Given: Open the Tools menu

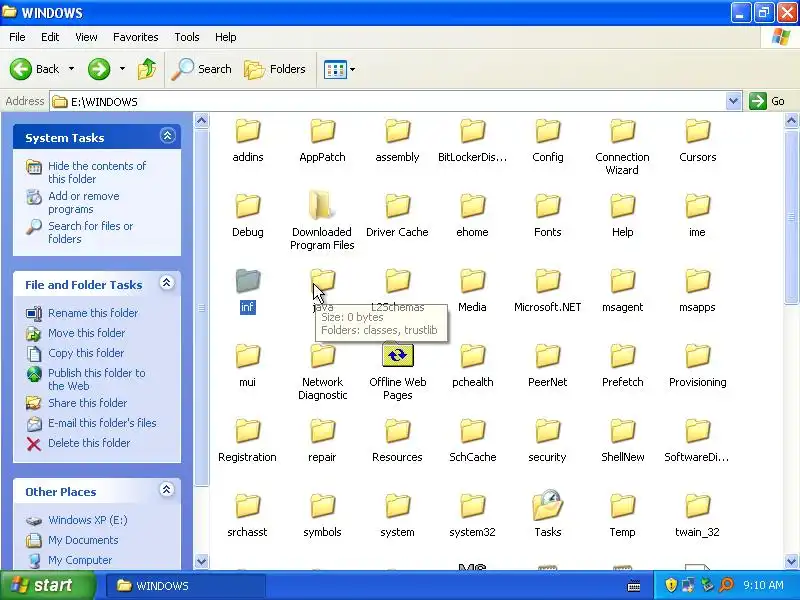Looking at the screenshot, I should pyautogui.click(x=187, y=37).
